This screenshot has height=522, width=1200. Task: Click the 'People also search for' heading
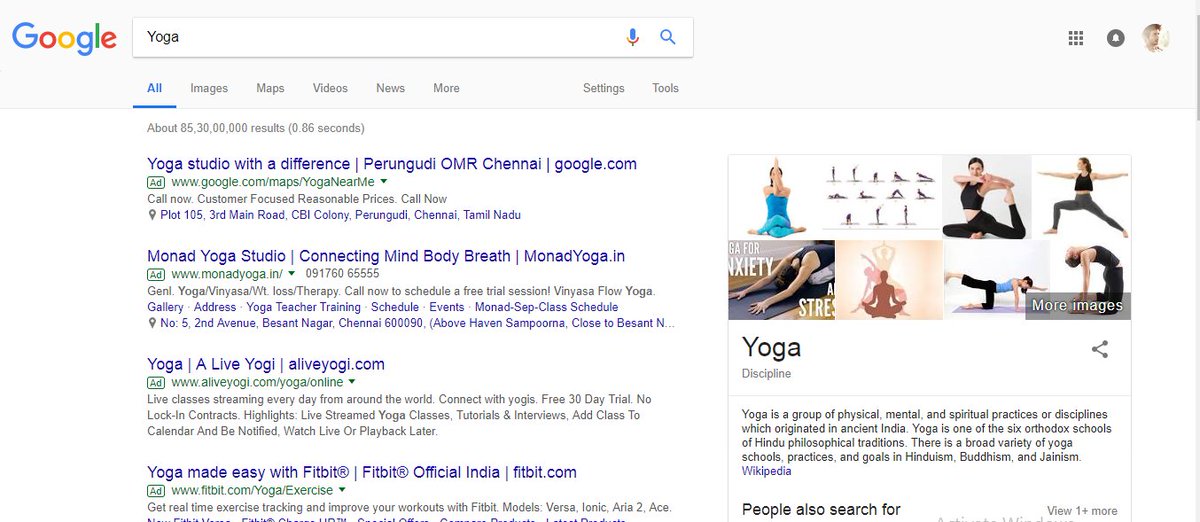(821, 510)
